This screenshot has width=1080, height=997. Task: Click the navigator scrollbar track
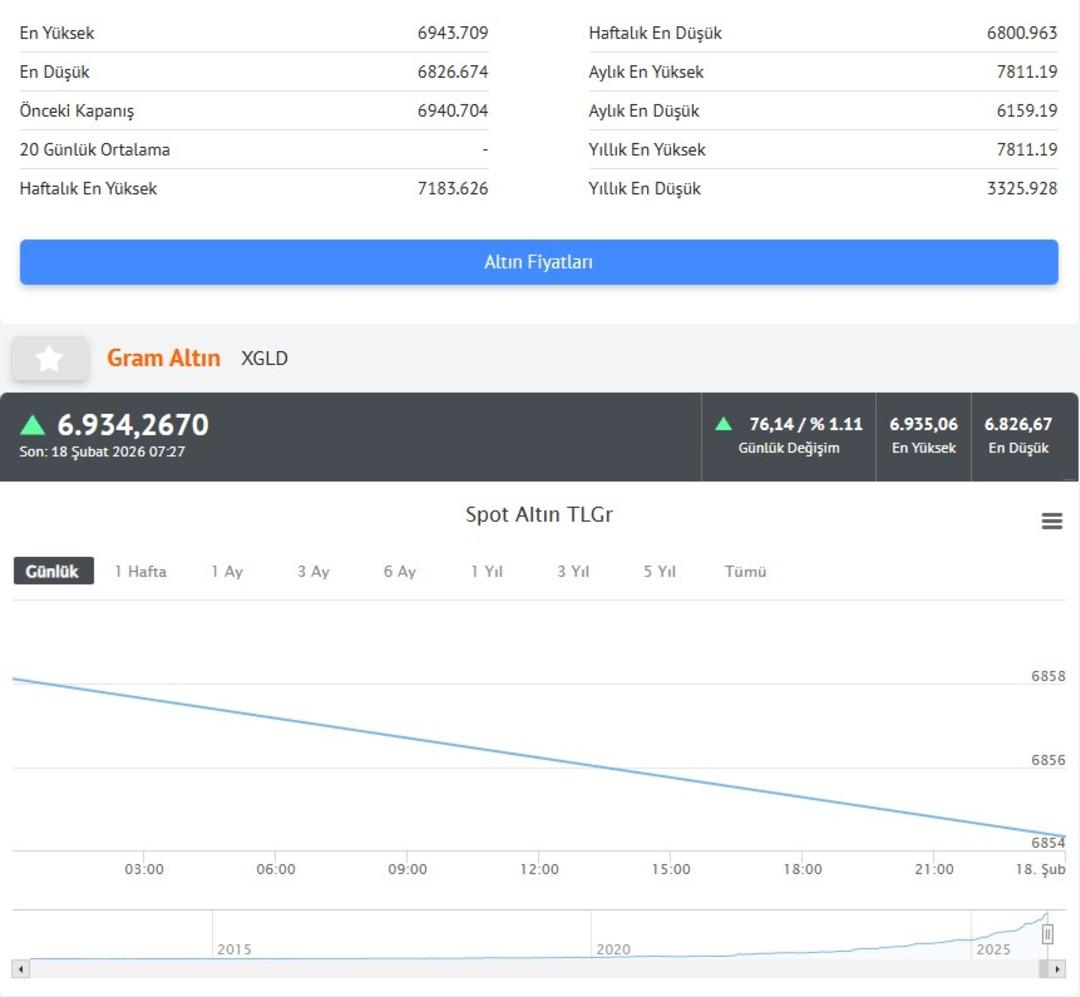pyautogui.click(x=500, y=969)
